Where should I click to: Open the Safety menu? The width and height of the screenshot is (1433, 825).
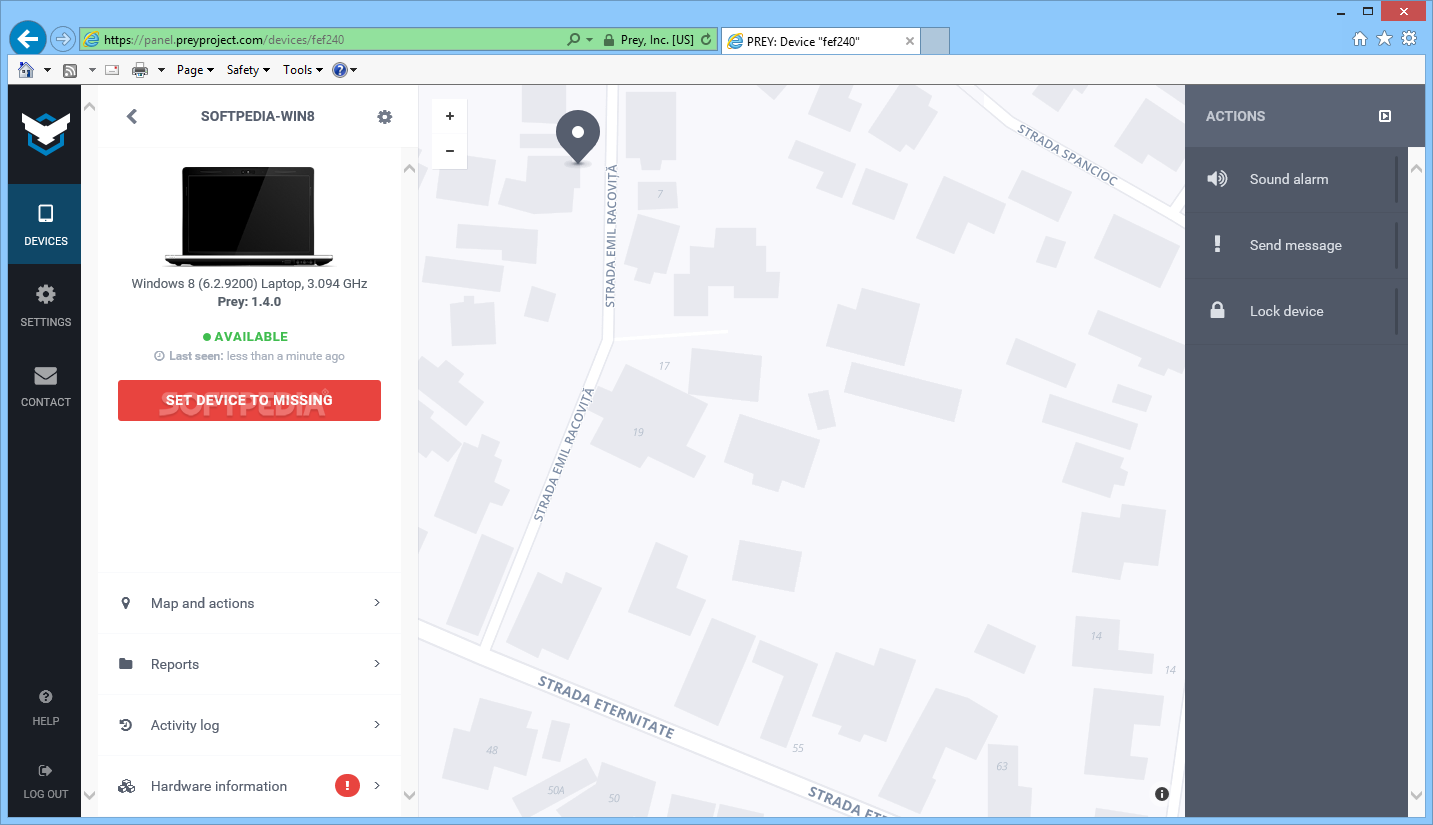tap(248, 70)
